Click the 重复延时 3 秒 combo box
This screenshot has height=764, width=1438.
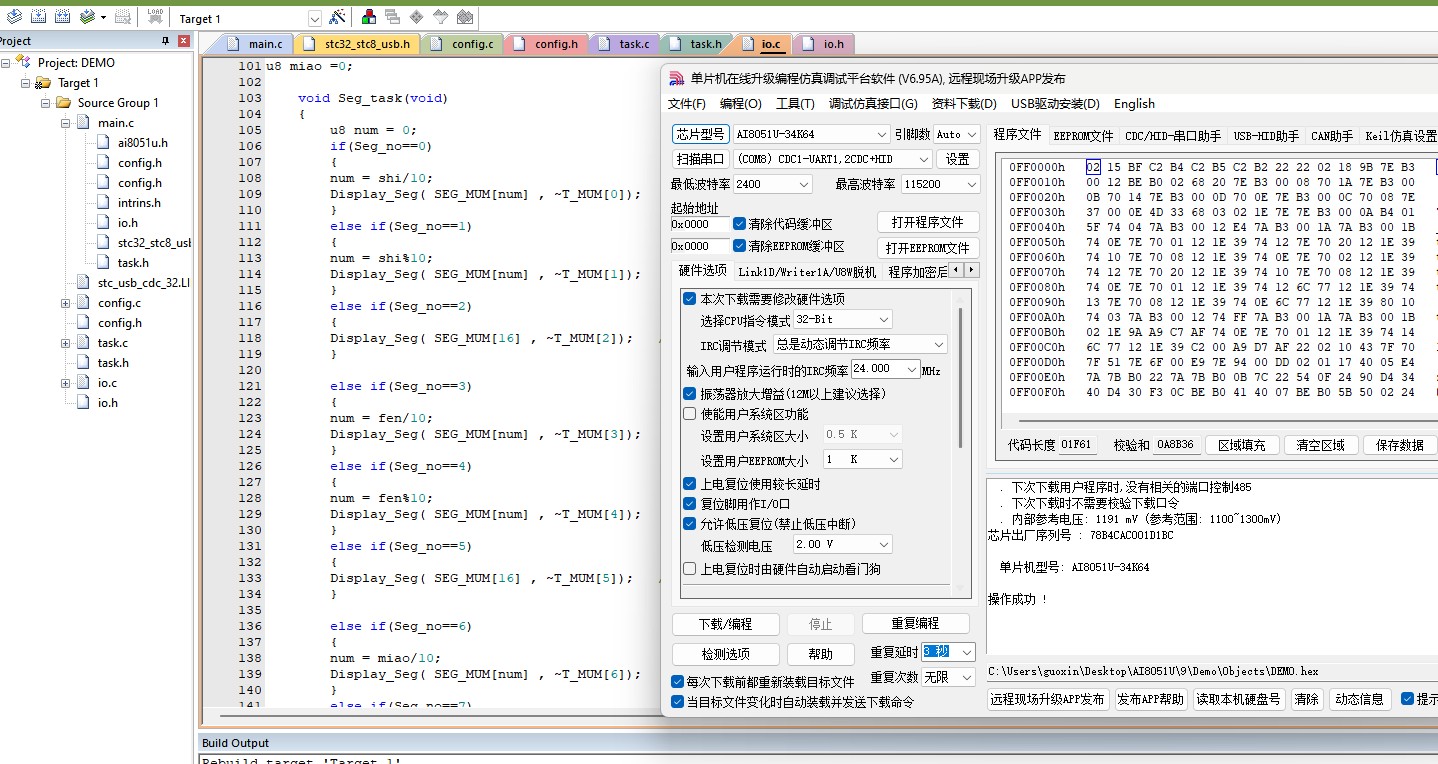point(948,652)
